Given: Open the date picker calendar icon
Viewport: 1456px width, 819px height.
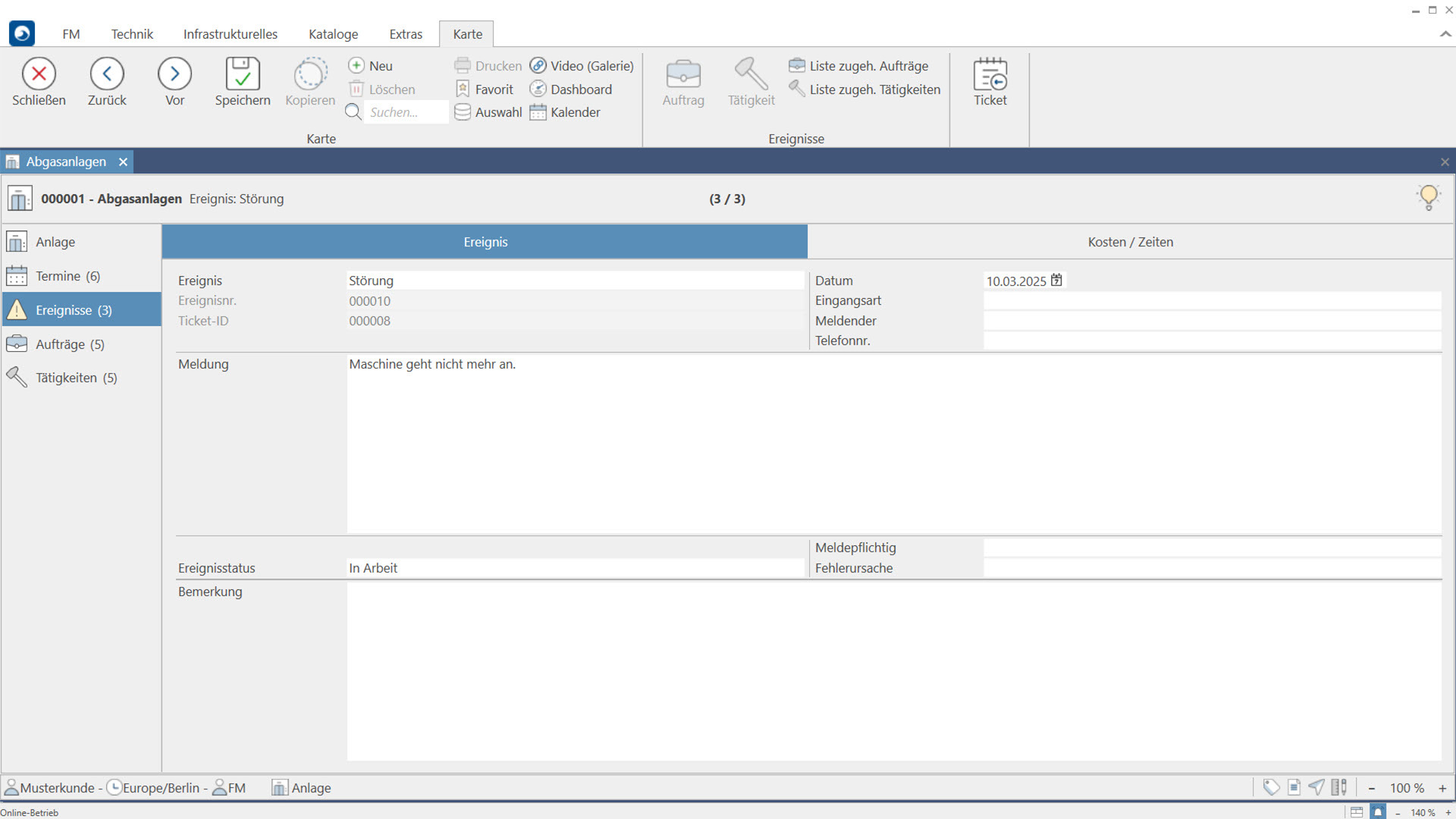Looking at the screenshot, I should coord(1056,281).
